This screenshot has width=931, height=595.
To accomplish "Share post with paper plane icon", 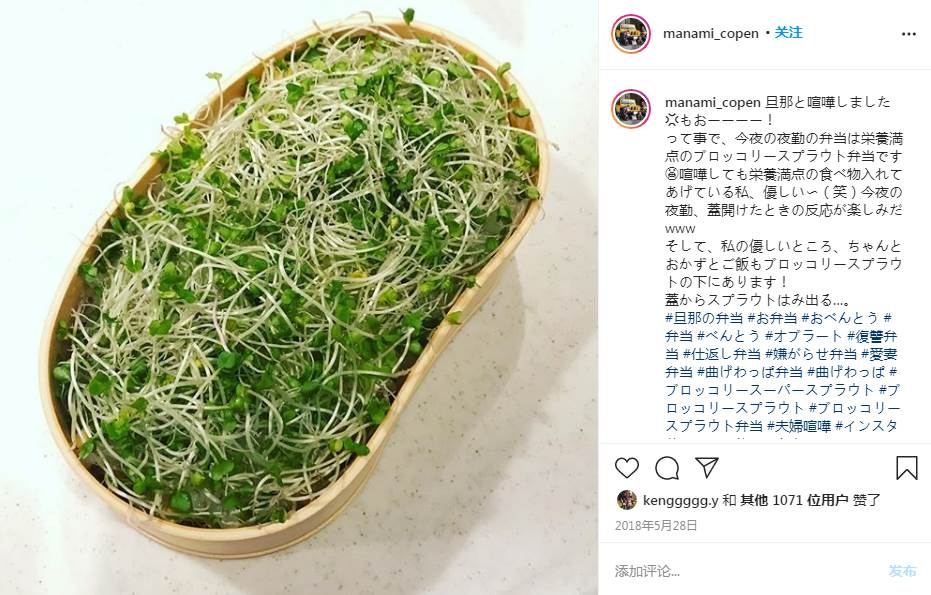I will pyautogui.click(x=707, y=467).
